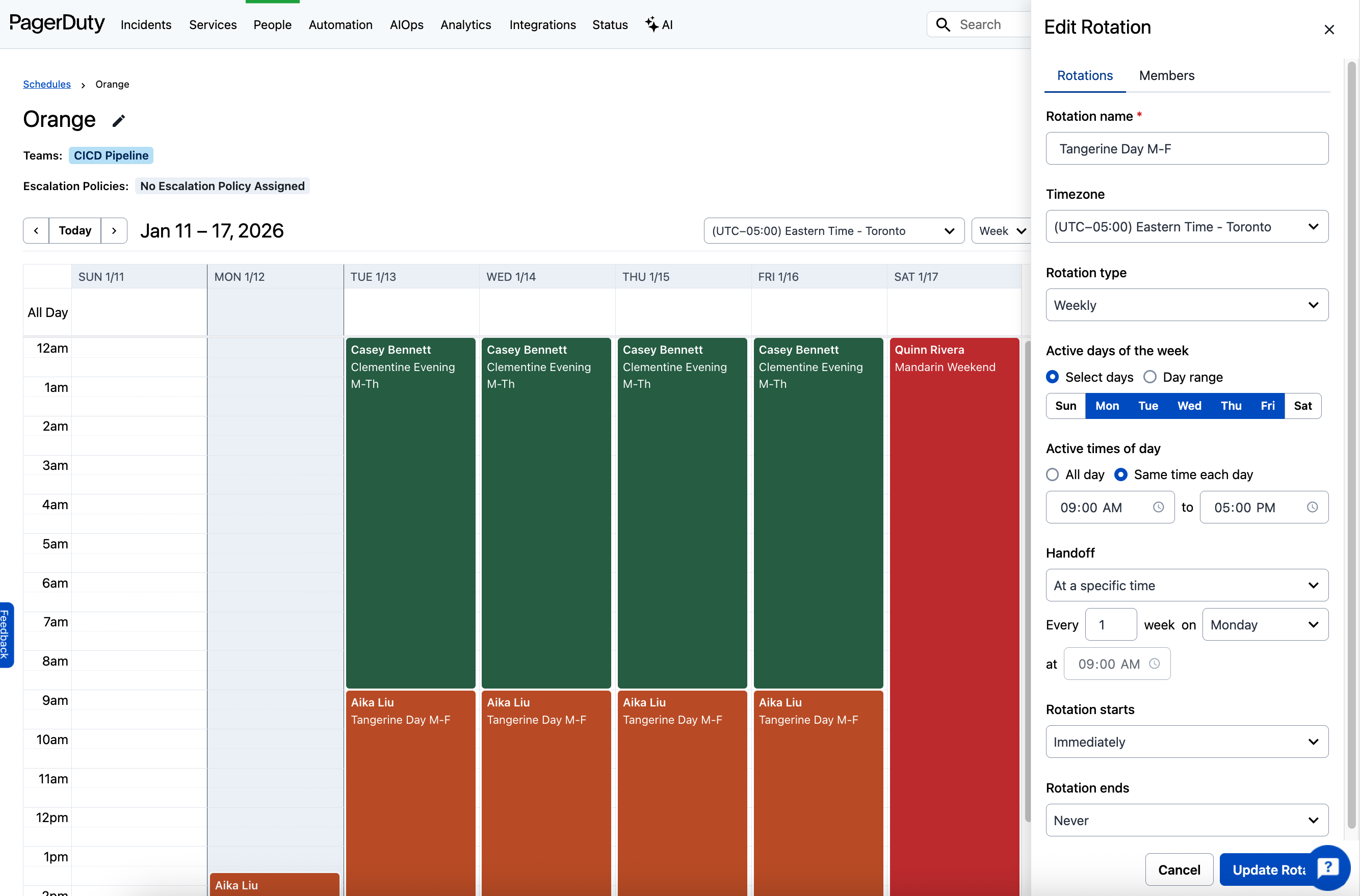Open Aika Liu shift on Monday 1/12
The image size is (1360, 896).
(x=274, y=885)
